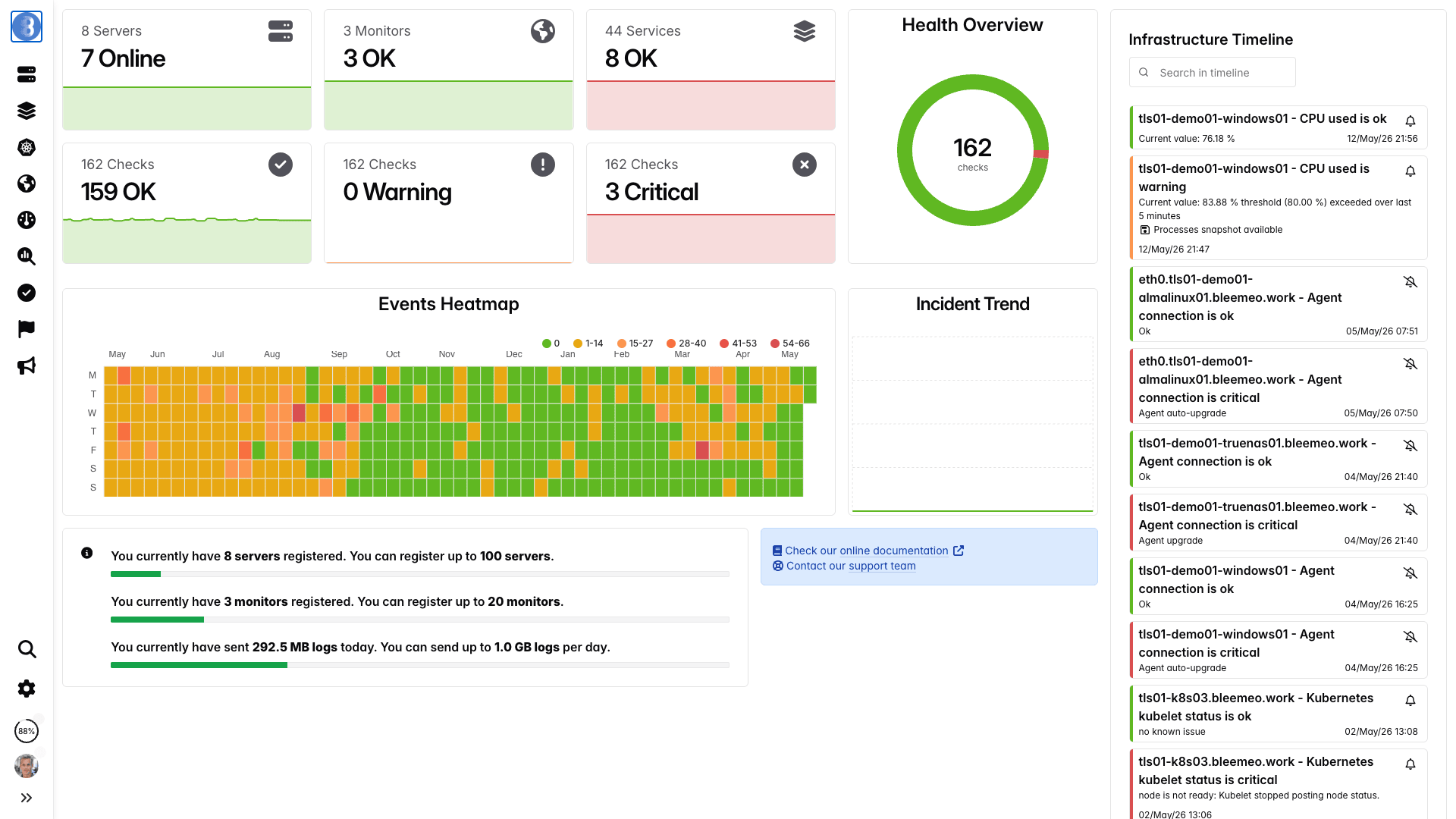Open flag icon in sidebar
The image size is (1456, 819).
pyautogui.click(x=27, y=329)
